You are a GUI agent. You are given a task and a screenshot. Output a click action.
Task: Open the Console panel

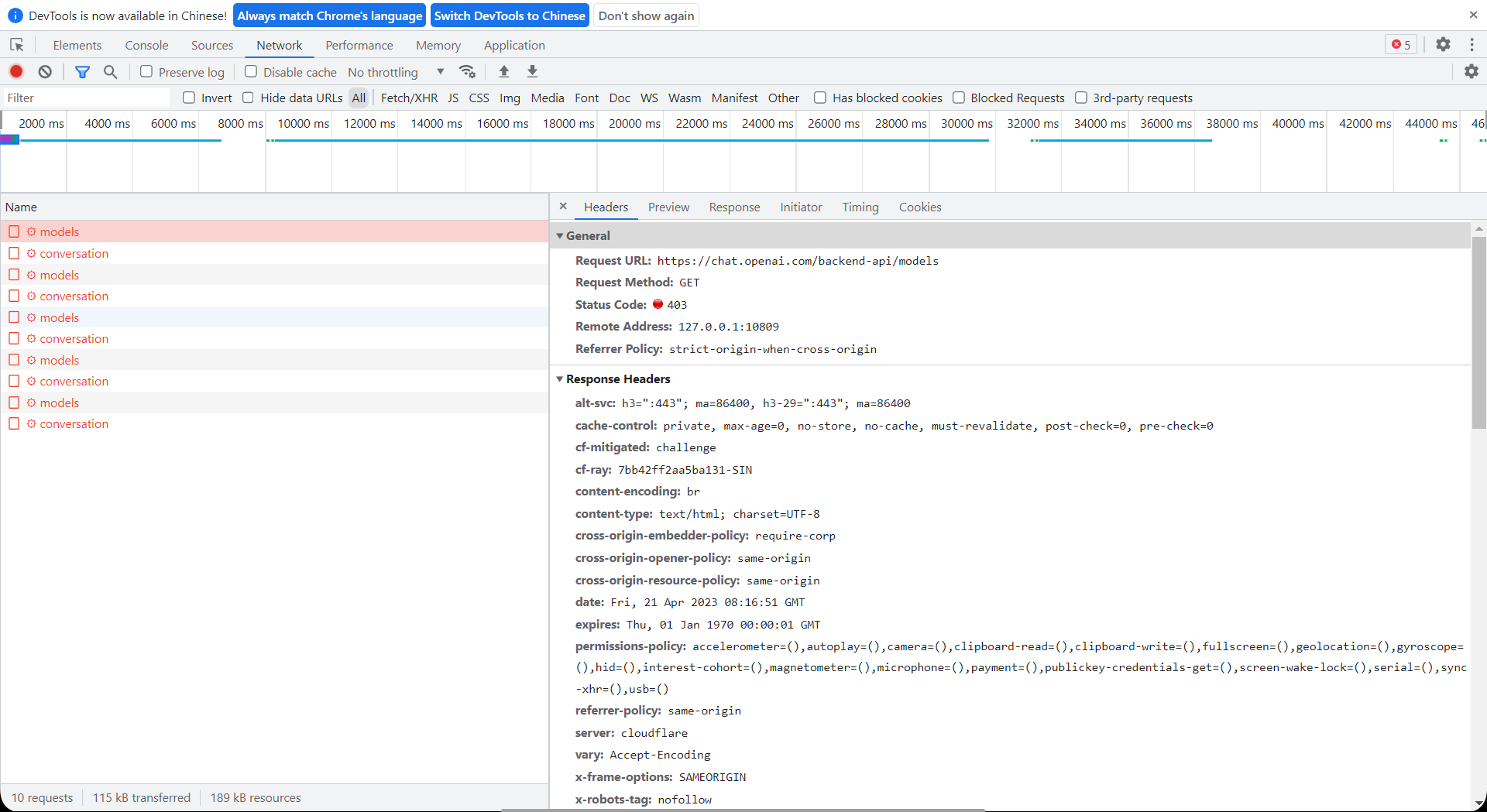point(146,45)
